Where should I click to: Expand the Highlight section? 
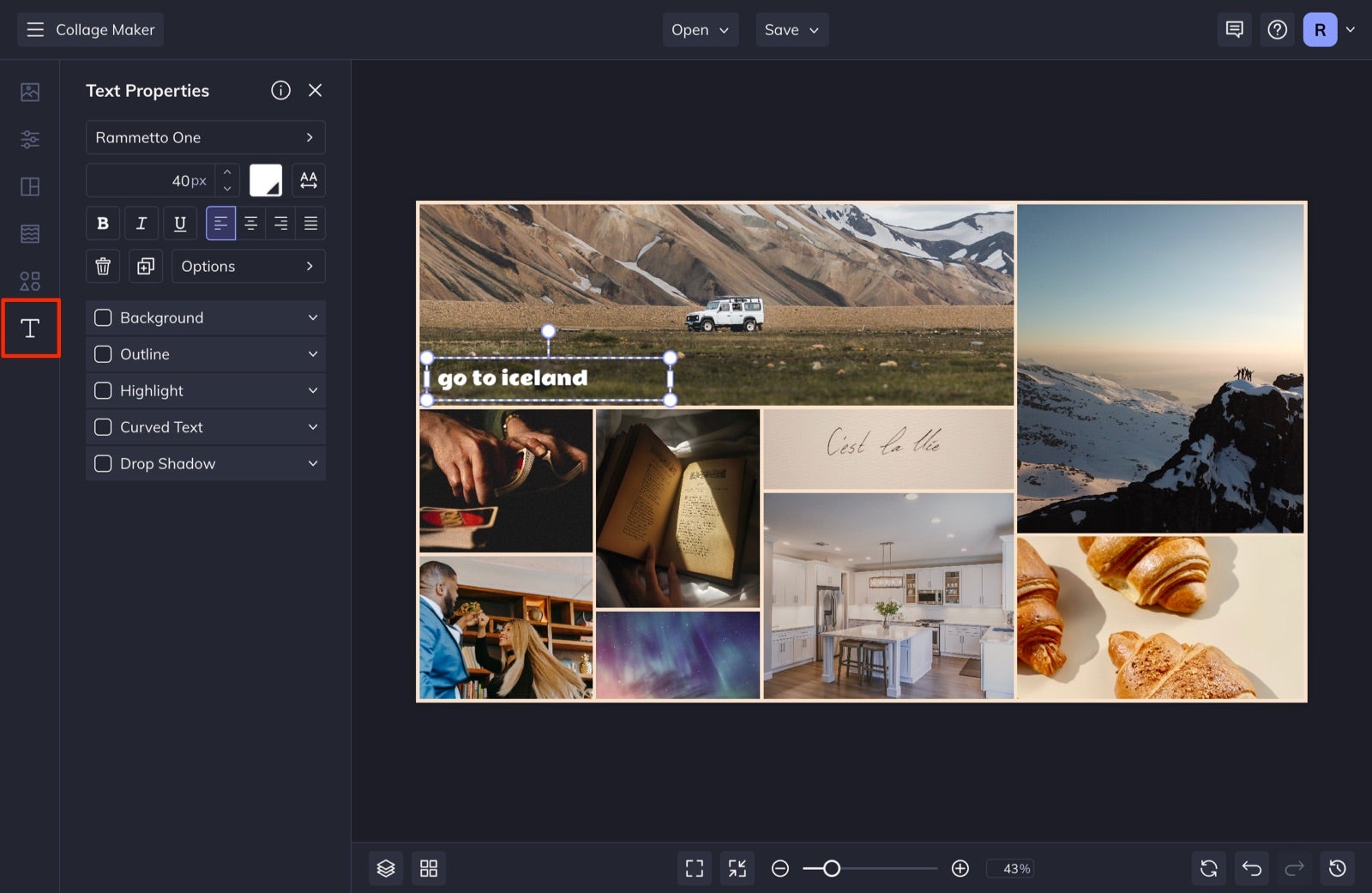tap(312, 390)
